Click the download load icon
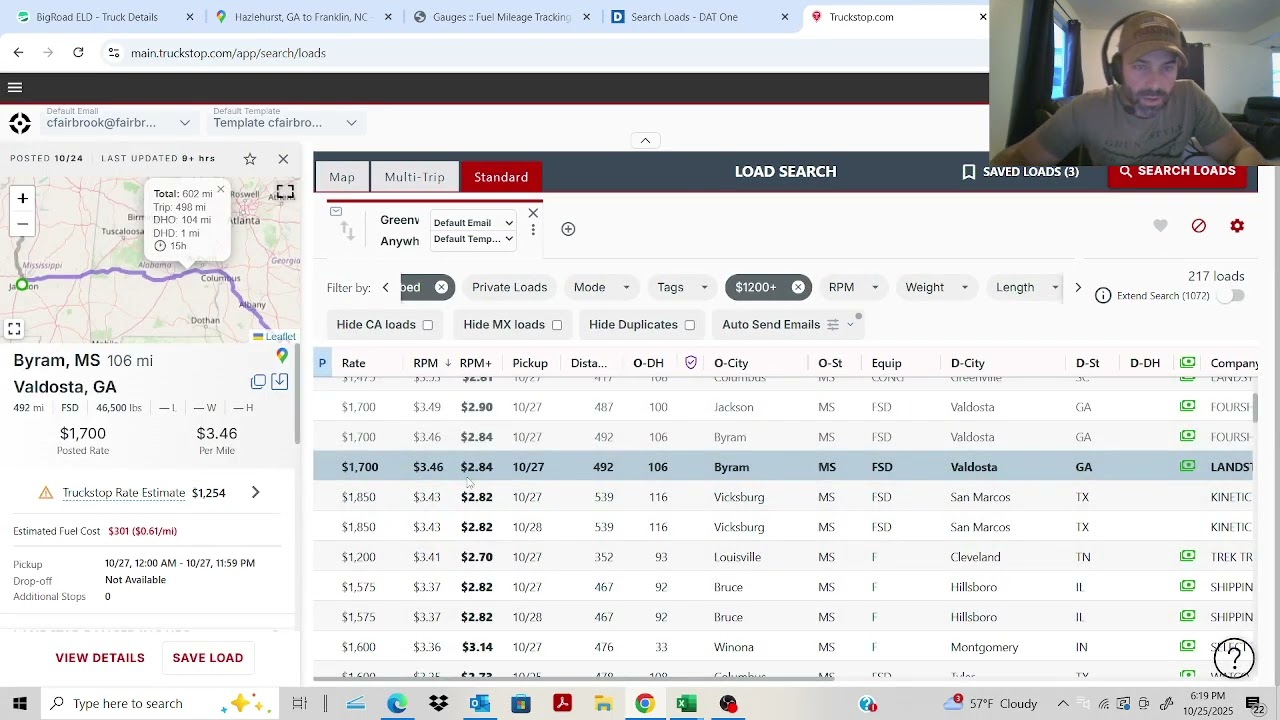 pos(279,381)
